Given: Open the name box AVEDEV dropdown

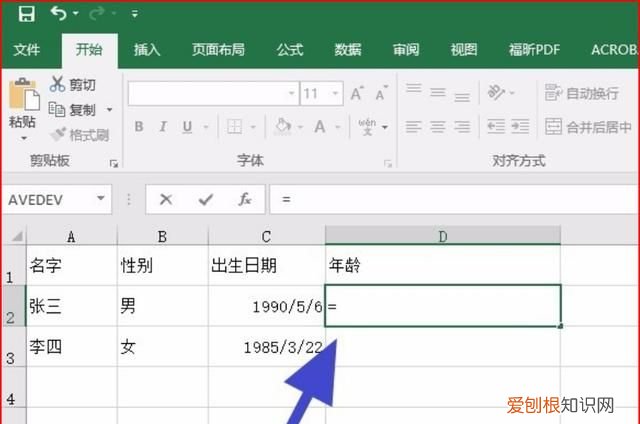Looking at the screenshot, I should (100, 199).
